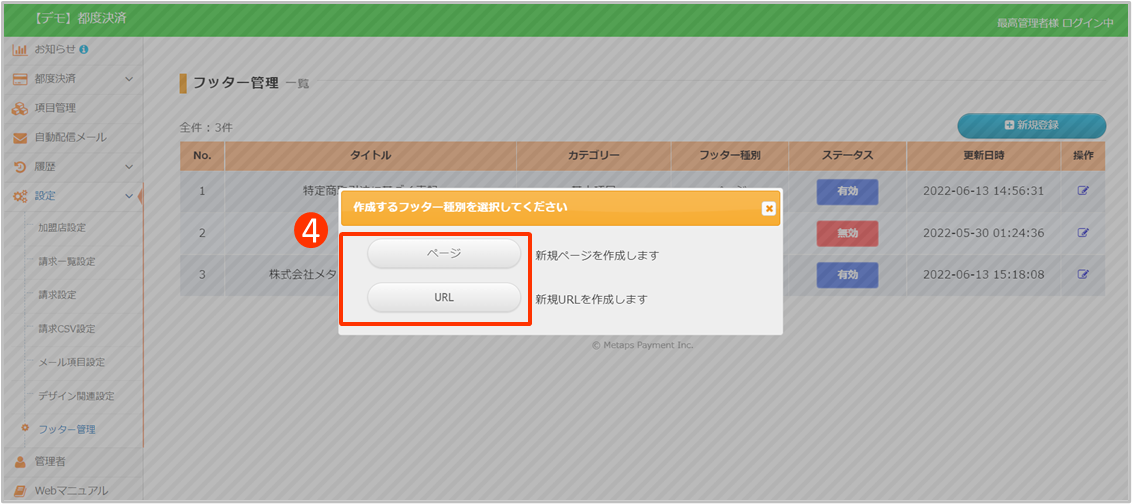This screenshot has height=504, width=1132.
Task: Expand the 都度決済 sidebar menu chevron
Action: (129, 79)
